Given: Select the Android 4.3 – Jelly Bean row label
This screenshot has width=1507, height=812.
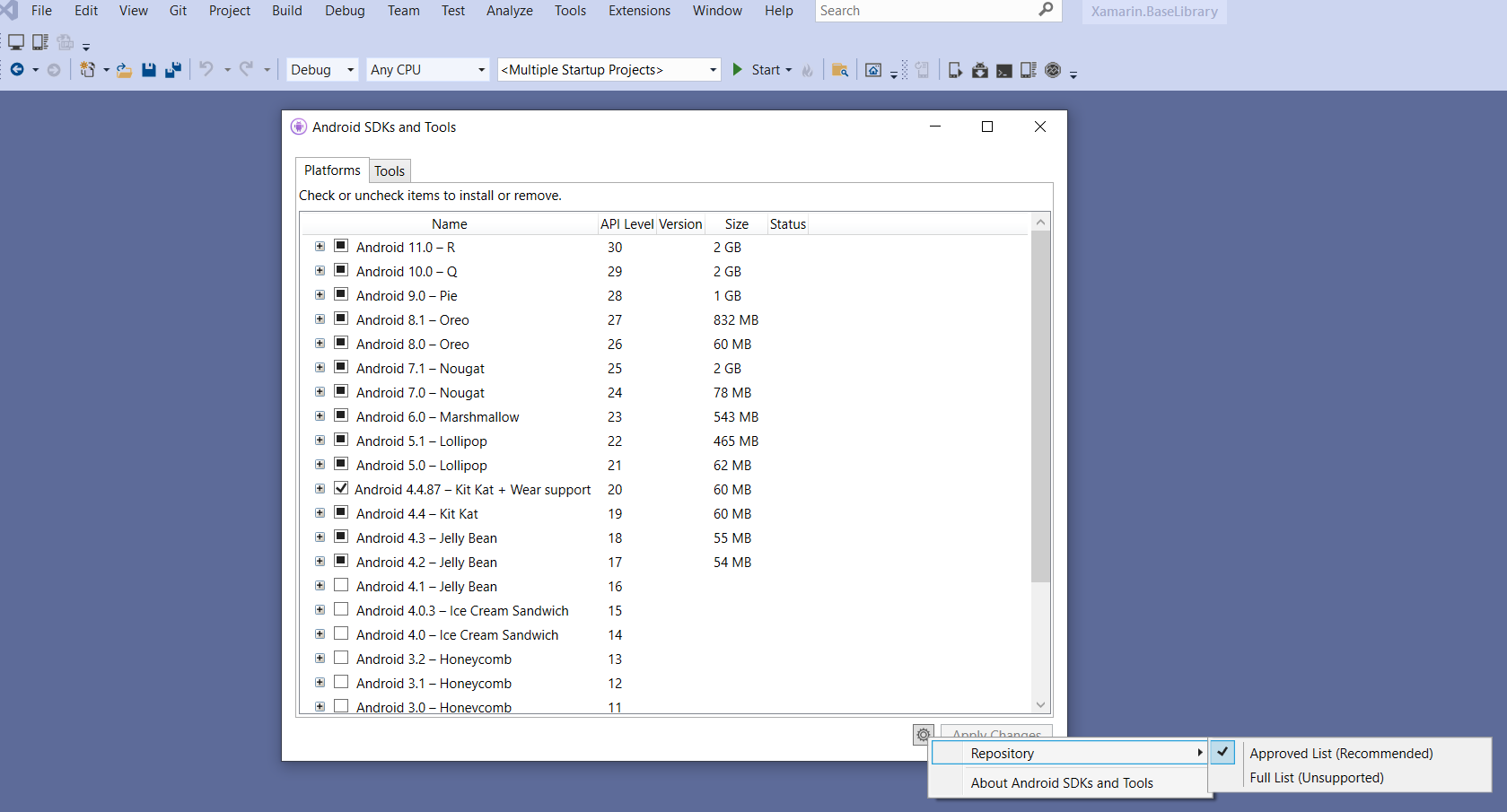Looking at the screenshot, I should [426, 538].
